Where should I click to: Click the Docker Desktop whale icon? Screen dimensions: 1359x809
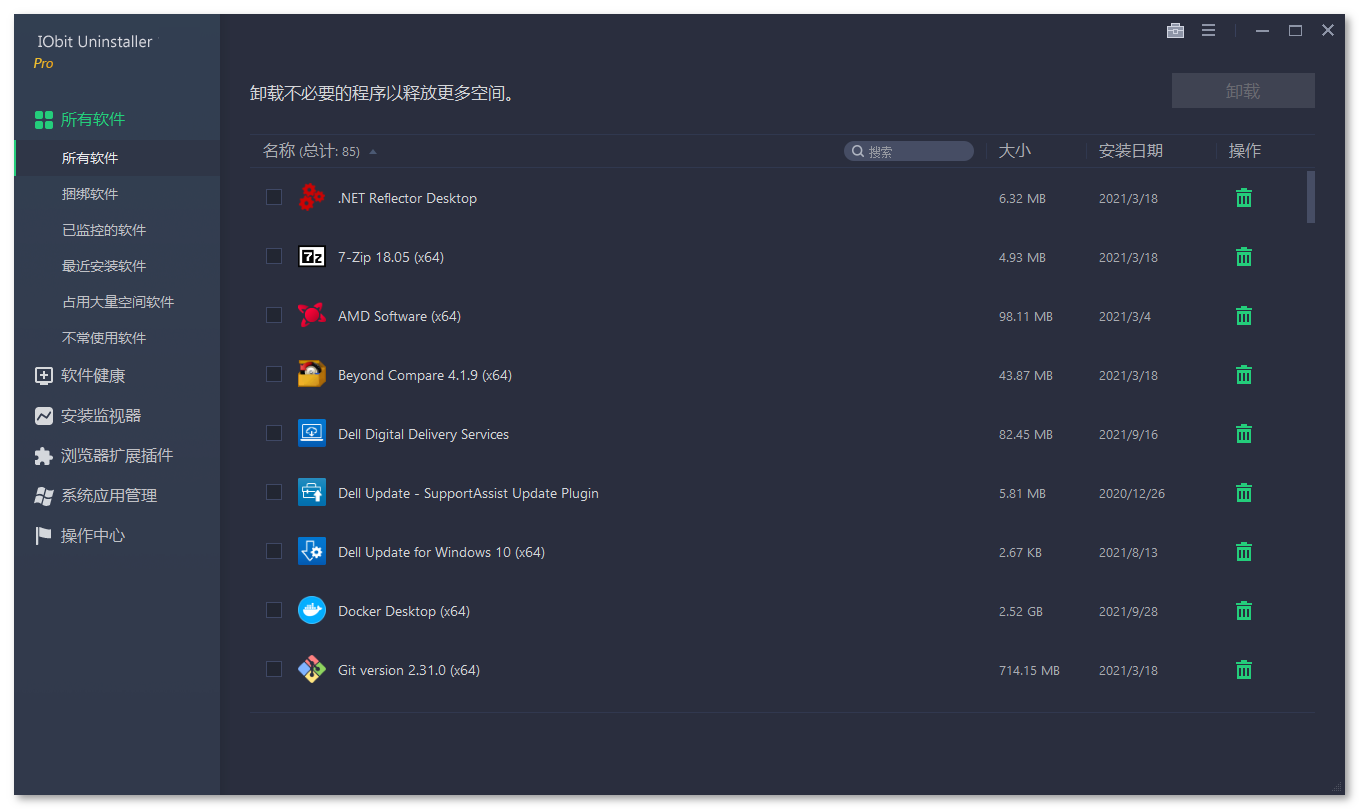[312, 610]
